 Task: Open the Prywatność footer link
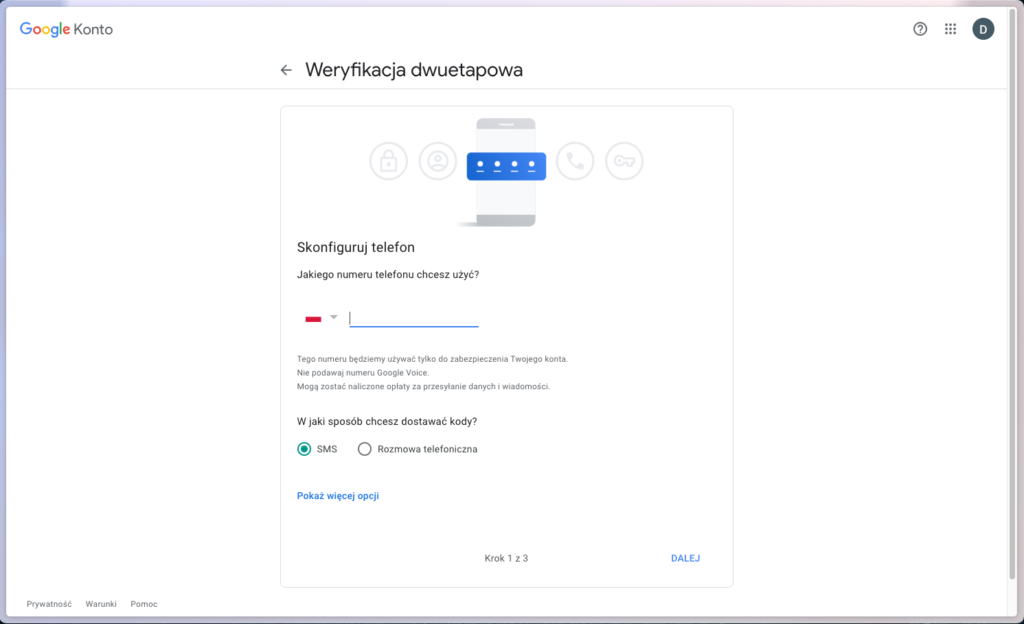(x=49, y=604)
